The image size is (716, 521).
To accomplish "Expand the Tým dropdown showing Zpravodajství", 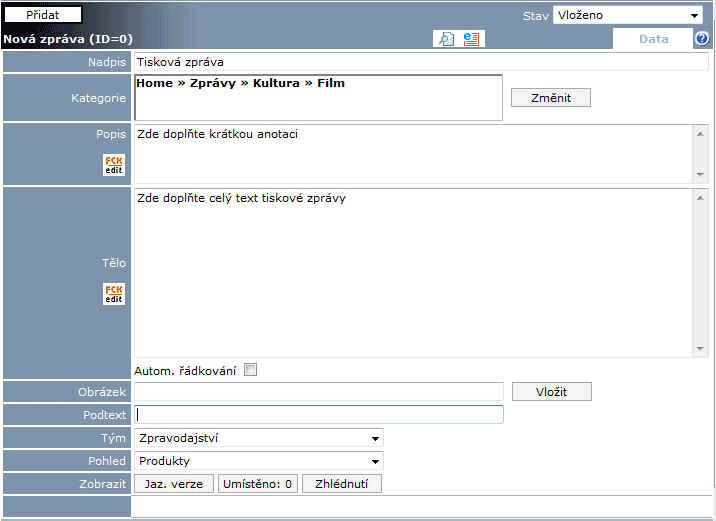I will (259, 438).
